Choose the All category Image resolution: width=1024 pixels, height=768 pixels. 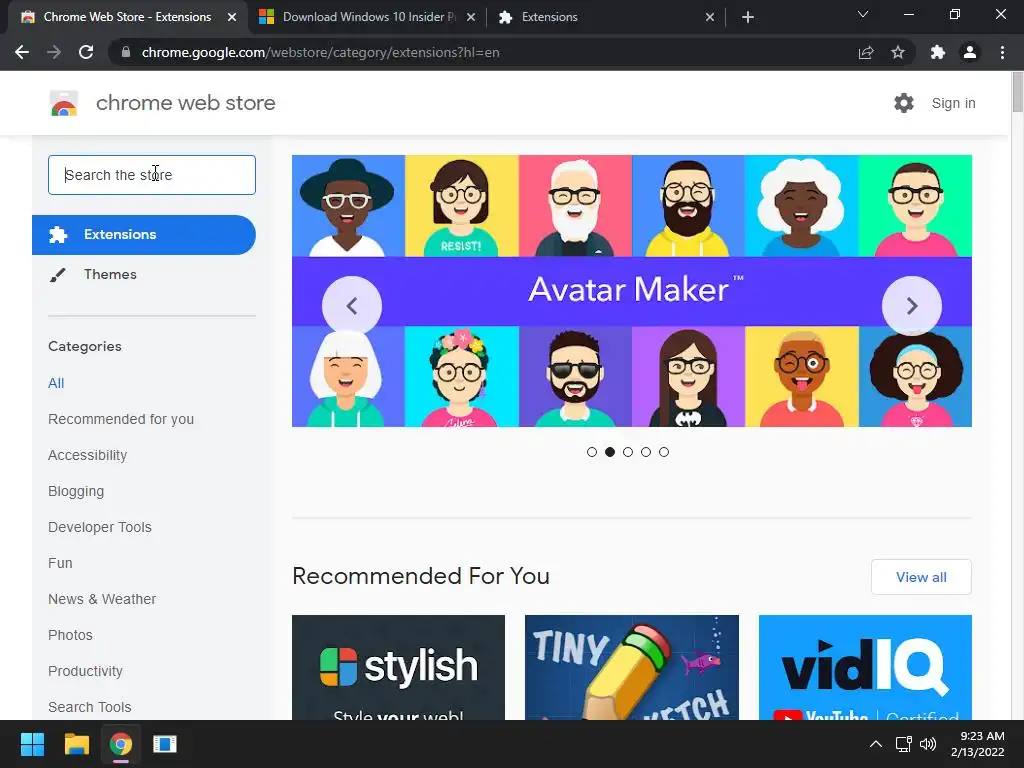(56, 383)
